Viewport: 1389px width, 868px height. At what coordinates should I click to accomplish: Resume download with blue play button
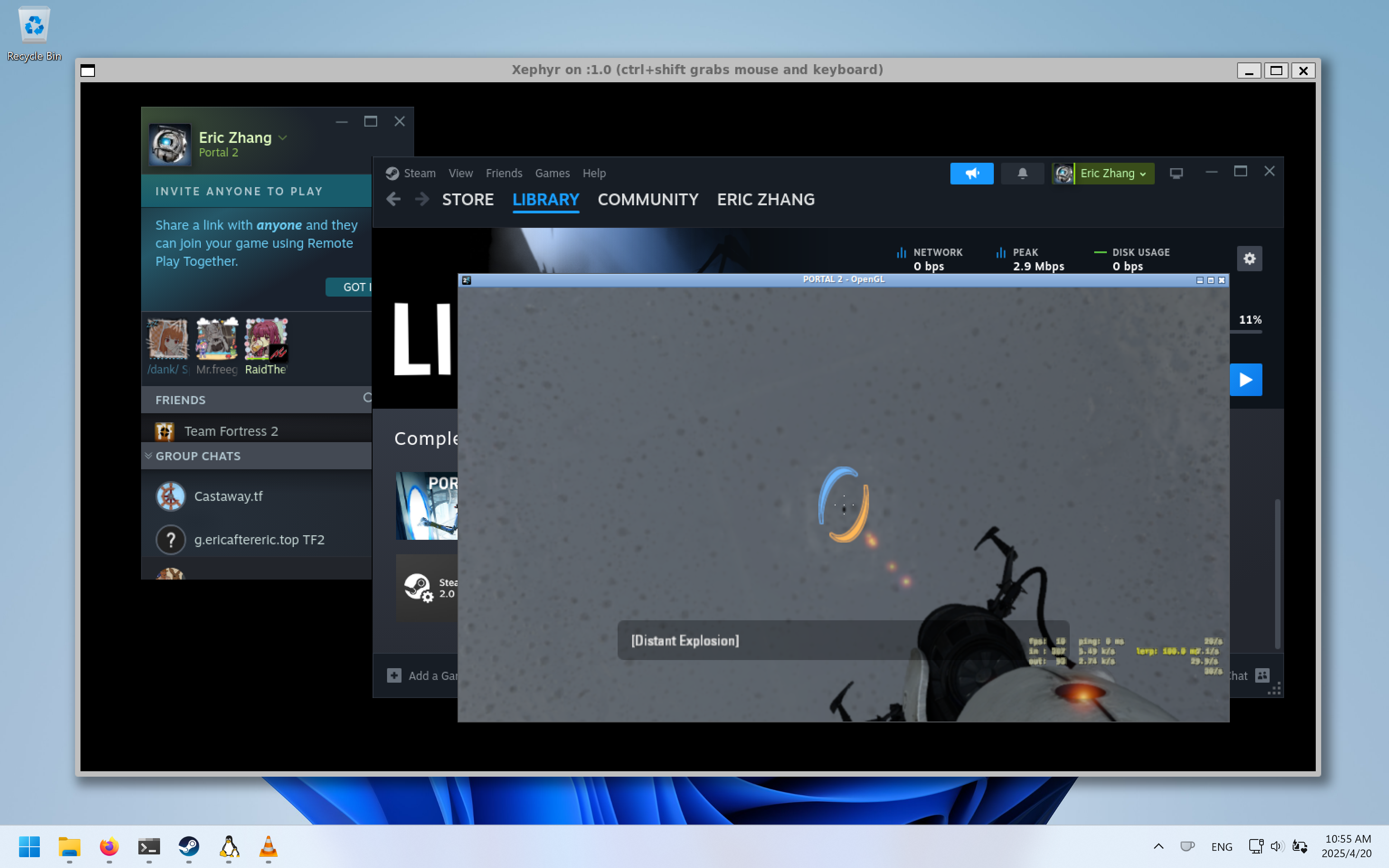pyautogui.click(x=1246, y=379)
